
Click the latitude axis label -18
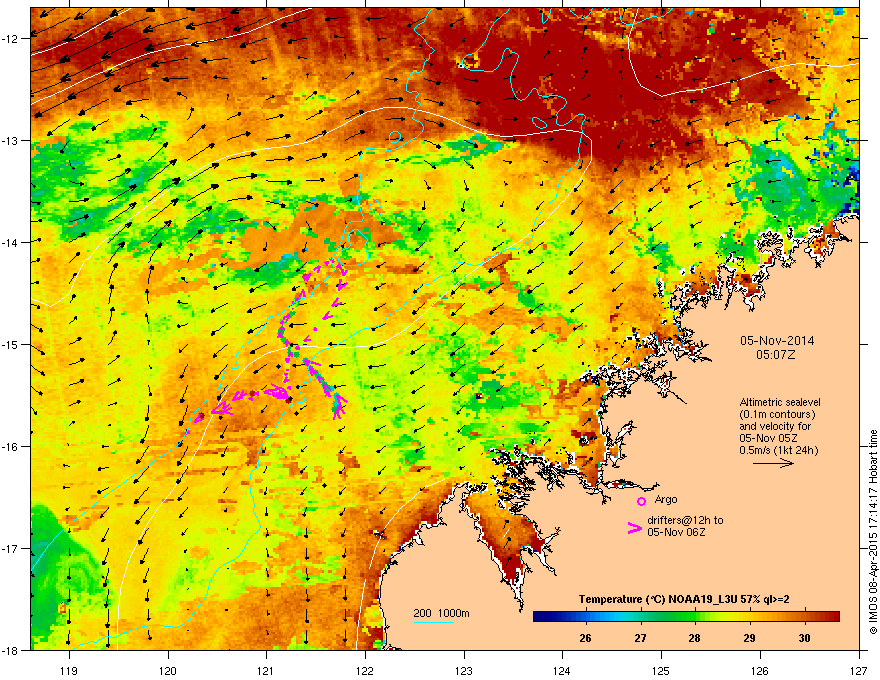click(x=11, y=650)
